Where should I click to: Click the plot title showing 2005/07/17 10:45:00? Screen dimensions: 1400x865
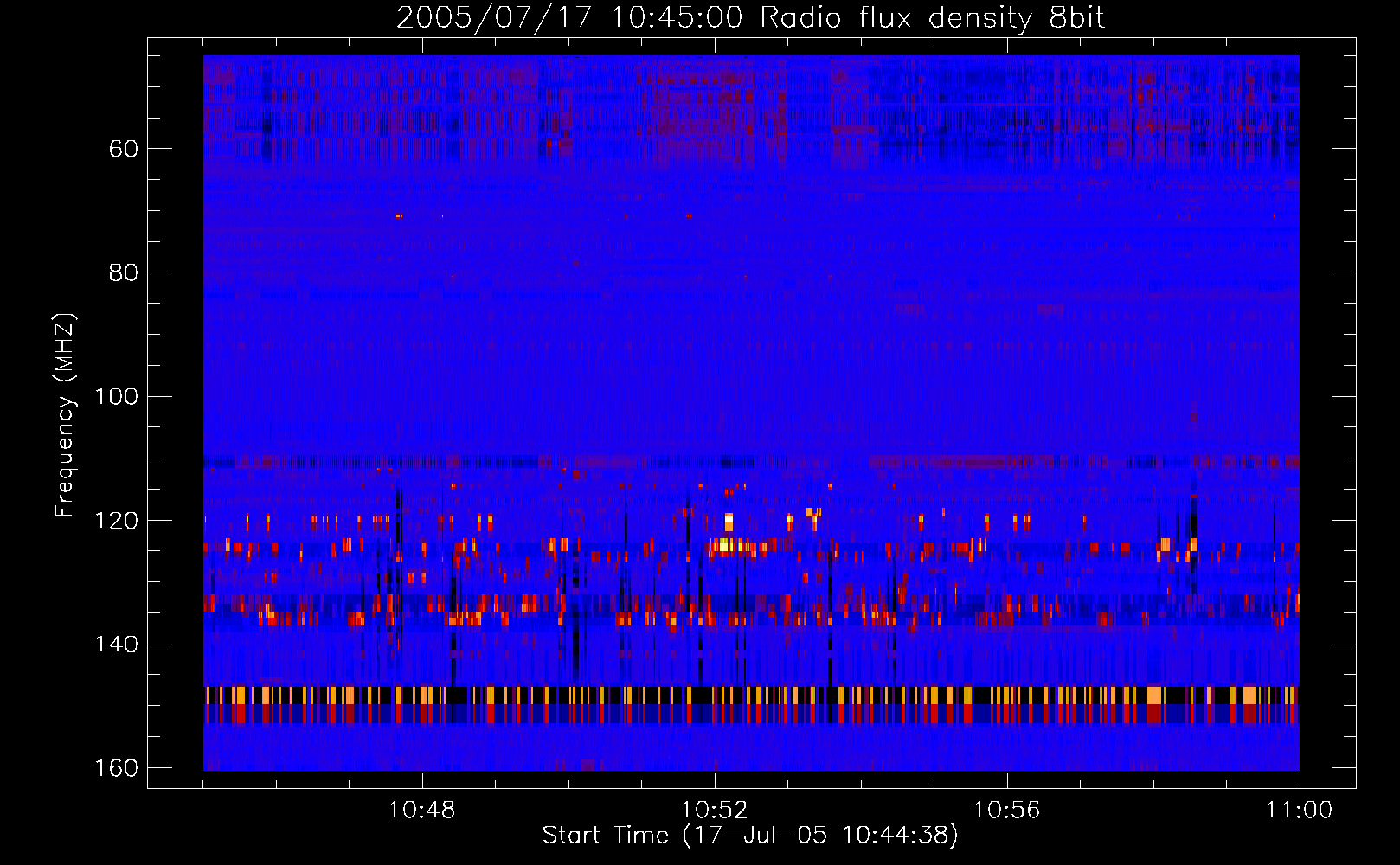[750, 18]
